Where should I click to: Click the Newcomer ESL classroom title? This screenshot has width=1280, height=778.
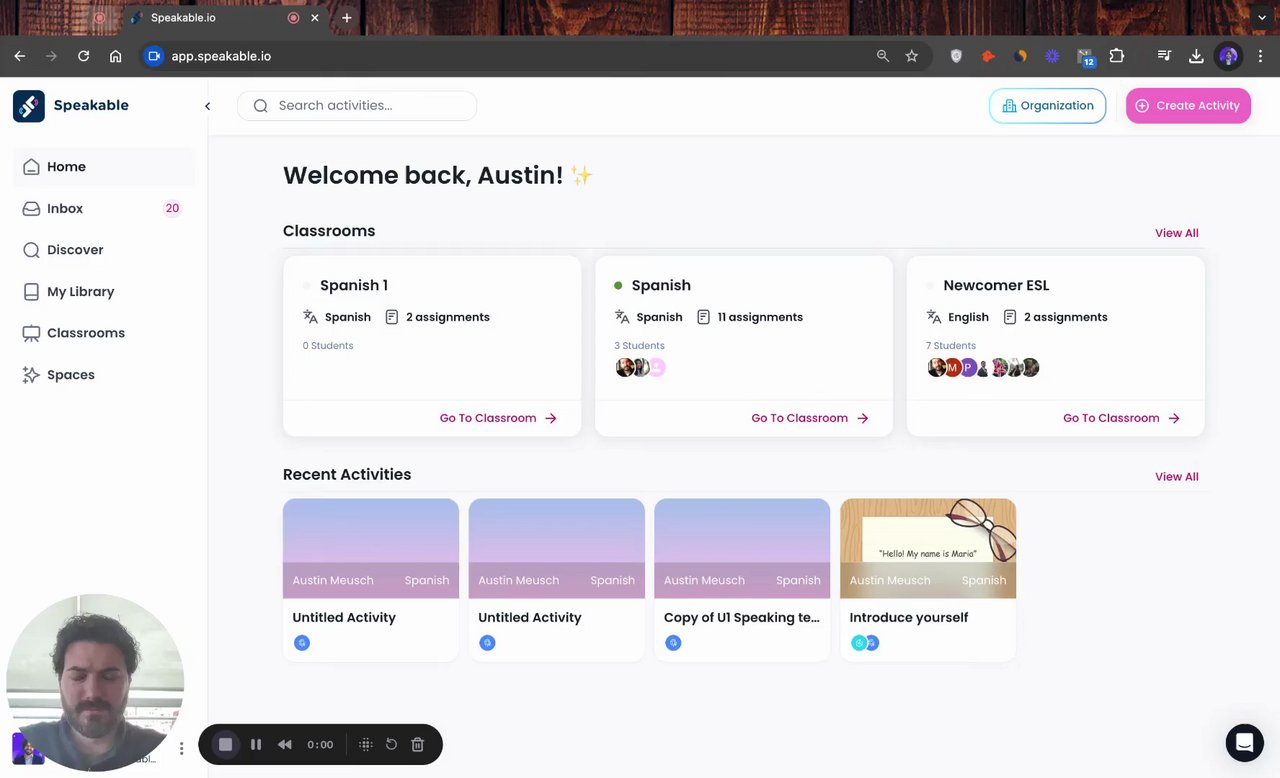pyautogui.click(x=996, y=286)
